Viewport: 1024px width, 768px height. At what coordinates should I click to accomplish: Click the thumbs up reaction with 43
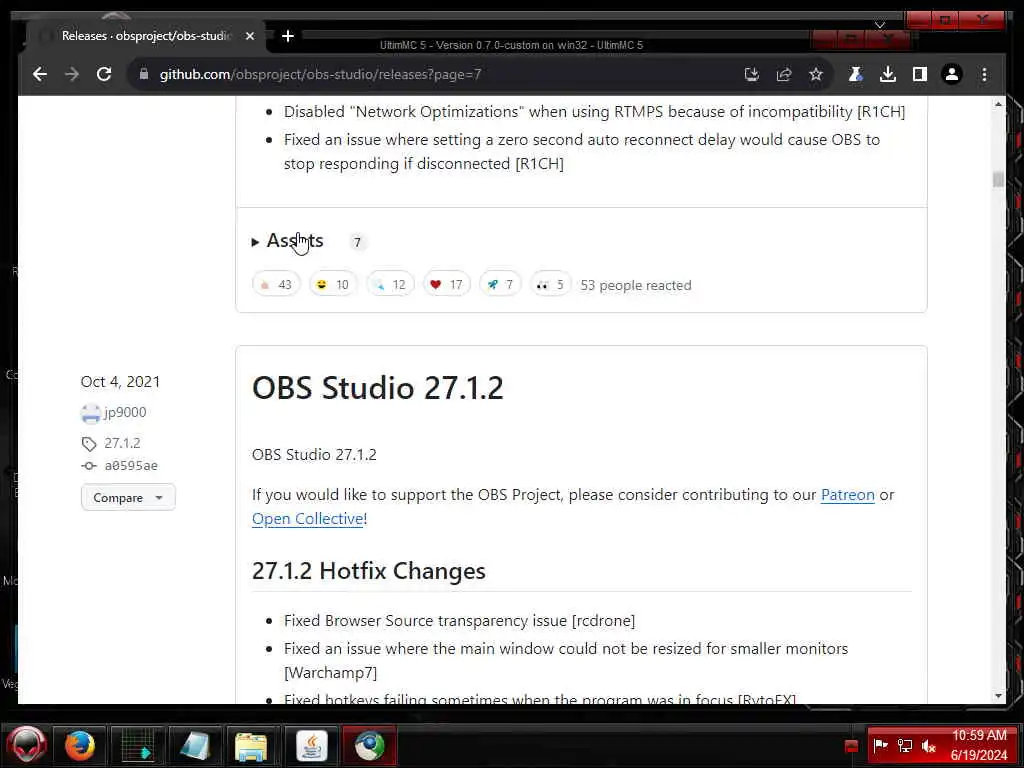[x=276, y=285]
